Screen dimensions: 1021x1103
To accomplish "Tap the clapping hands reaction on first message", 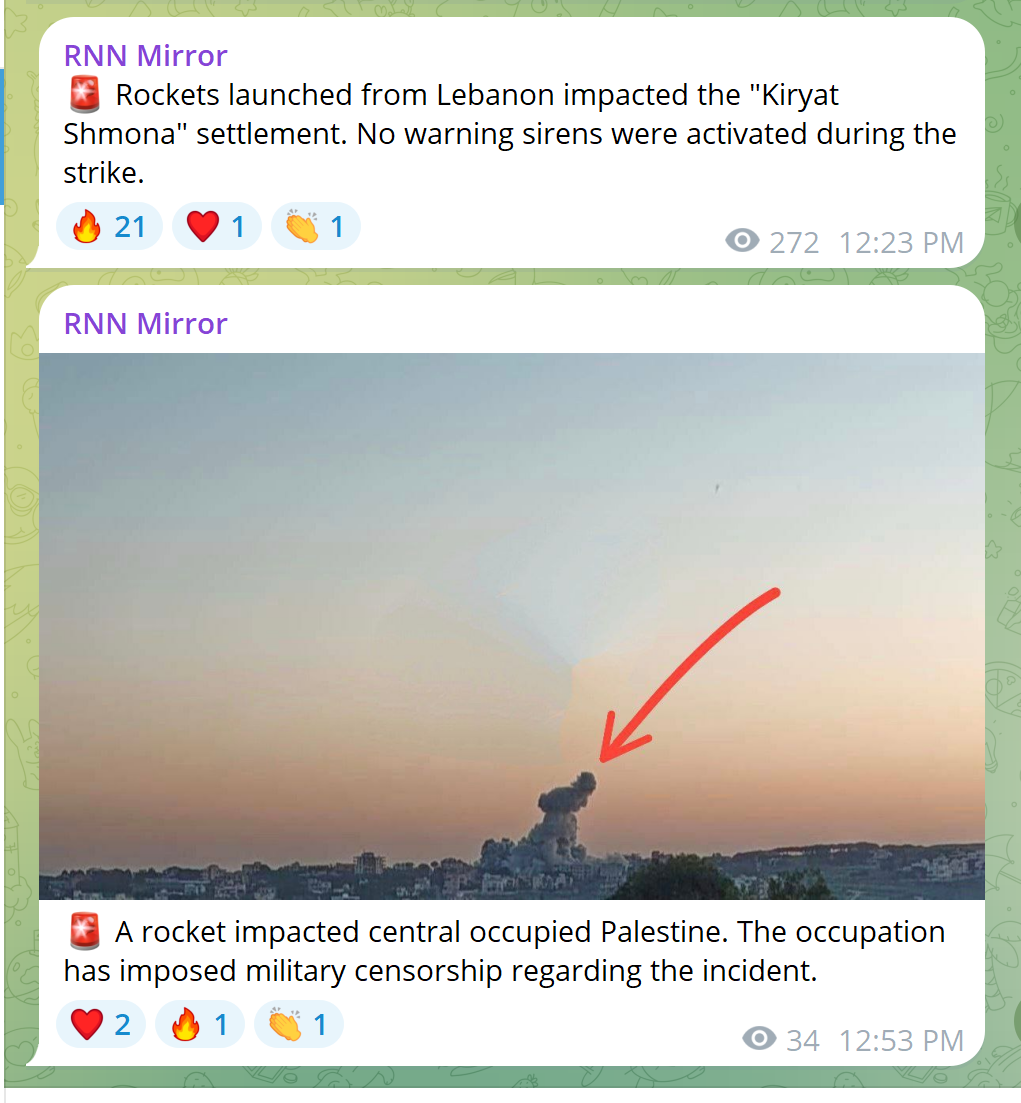I will 315,227.
